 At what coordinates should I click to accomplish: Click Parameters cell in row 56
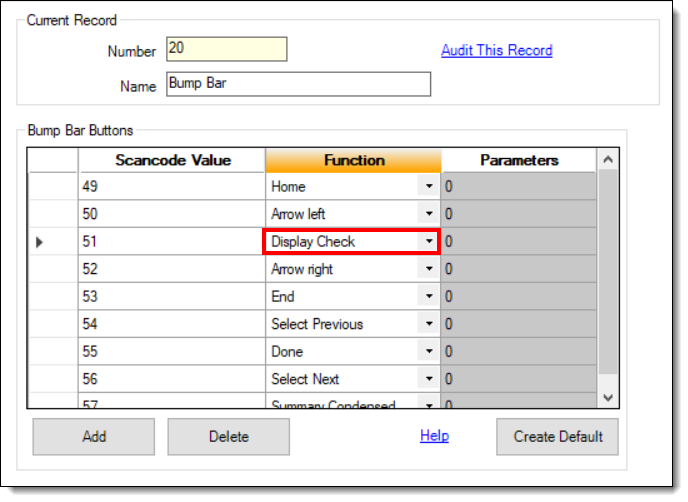point(519,379)
